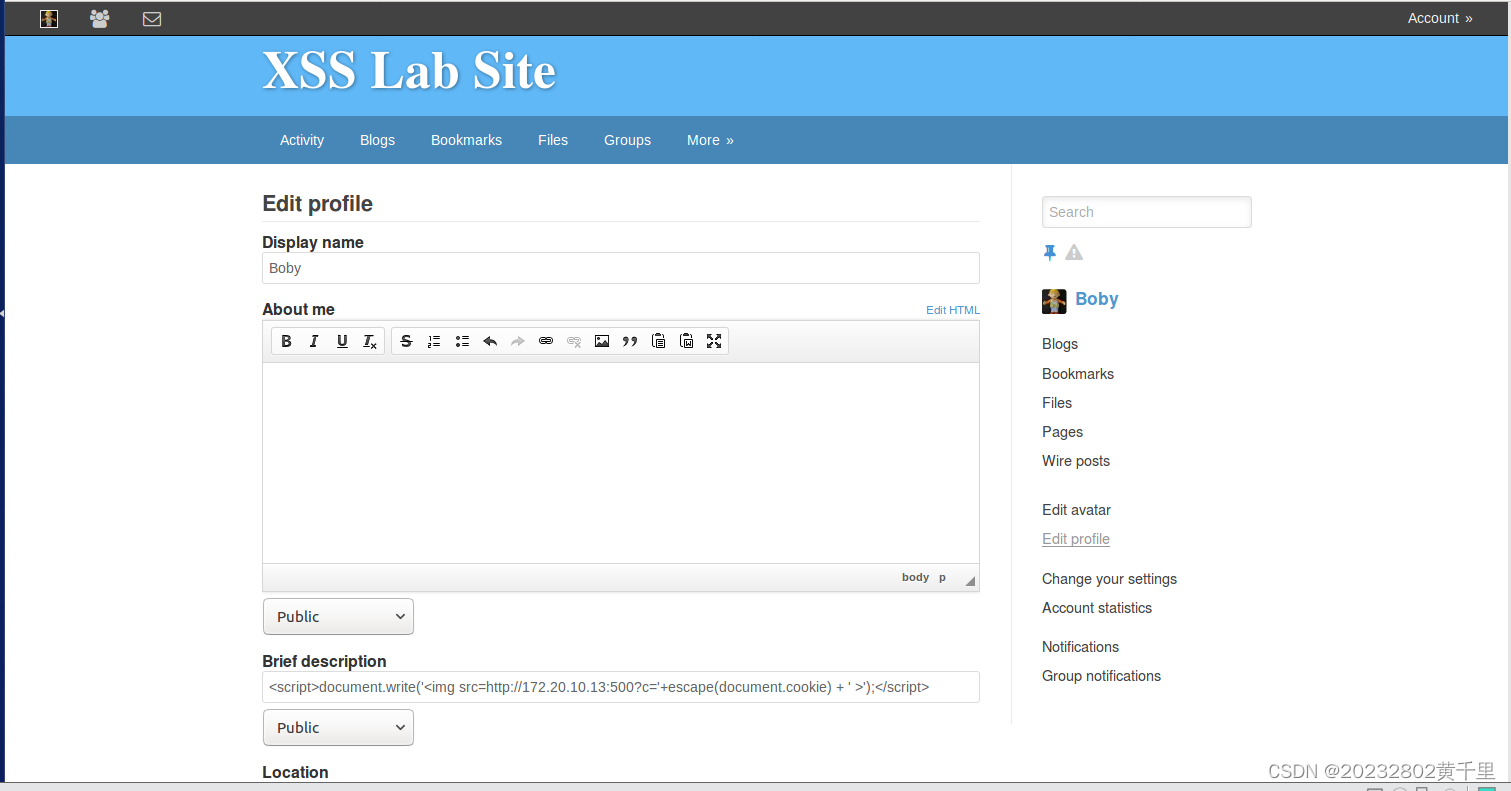Viewport: 1511px width, 791px height.
Task: Click the user avatar icon in top bar
Action: pyautogui.click(x=49, y=18)
